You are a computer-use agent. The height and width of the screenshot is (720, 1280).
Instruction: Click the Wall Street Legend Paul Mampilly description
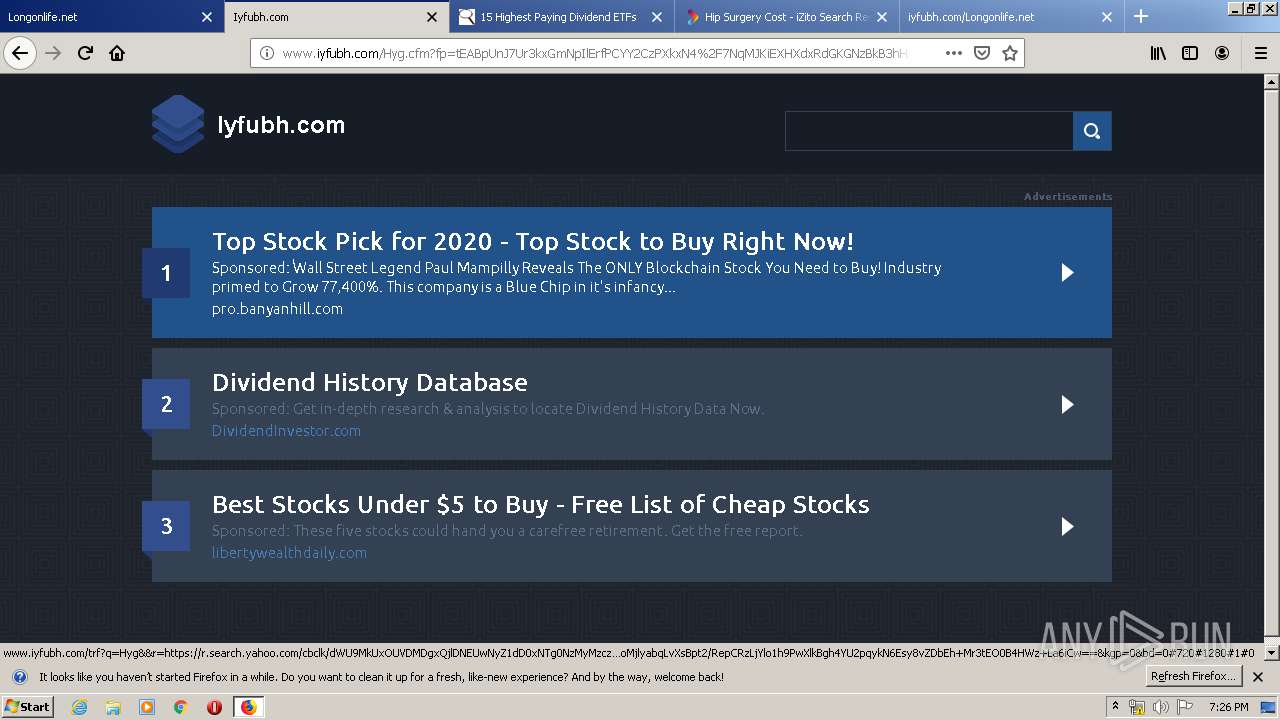point(576,277)
